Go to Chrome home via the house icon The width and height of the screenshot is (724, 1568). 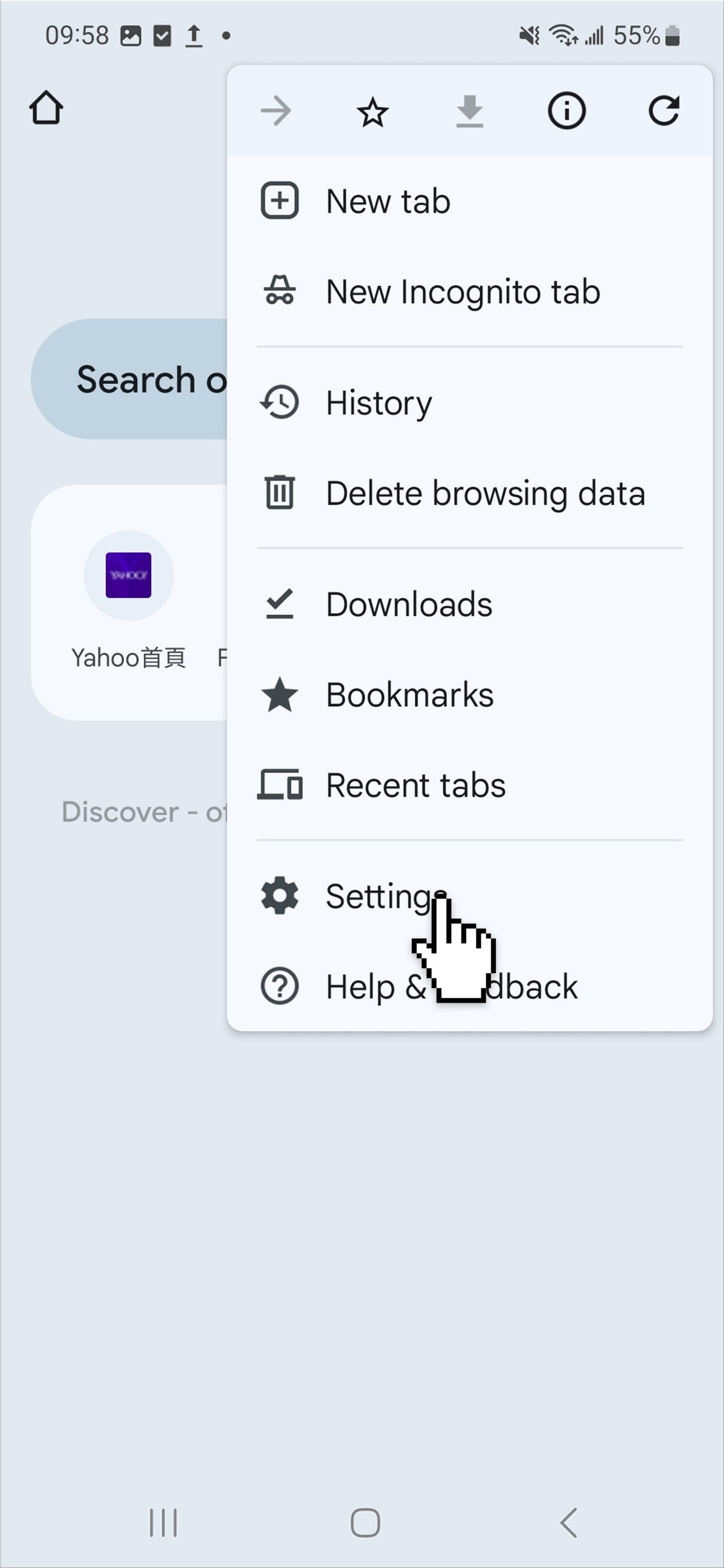[46, 108]
